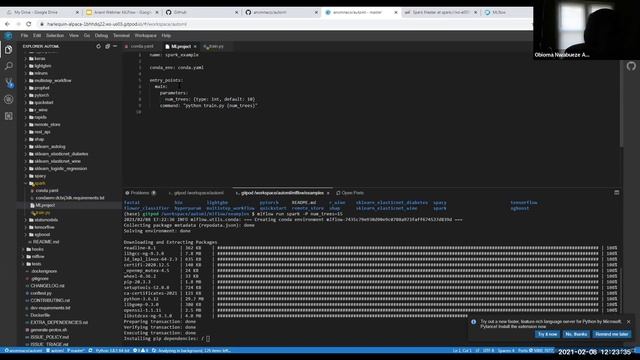Screen dimensions: 640x360
Task: Click the sync icon in status bar
Action: (91, 350)
